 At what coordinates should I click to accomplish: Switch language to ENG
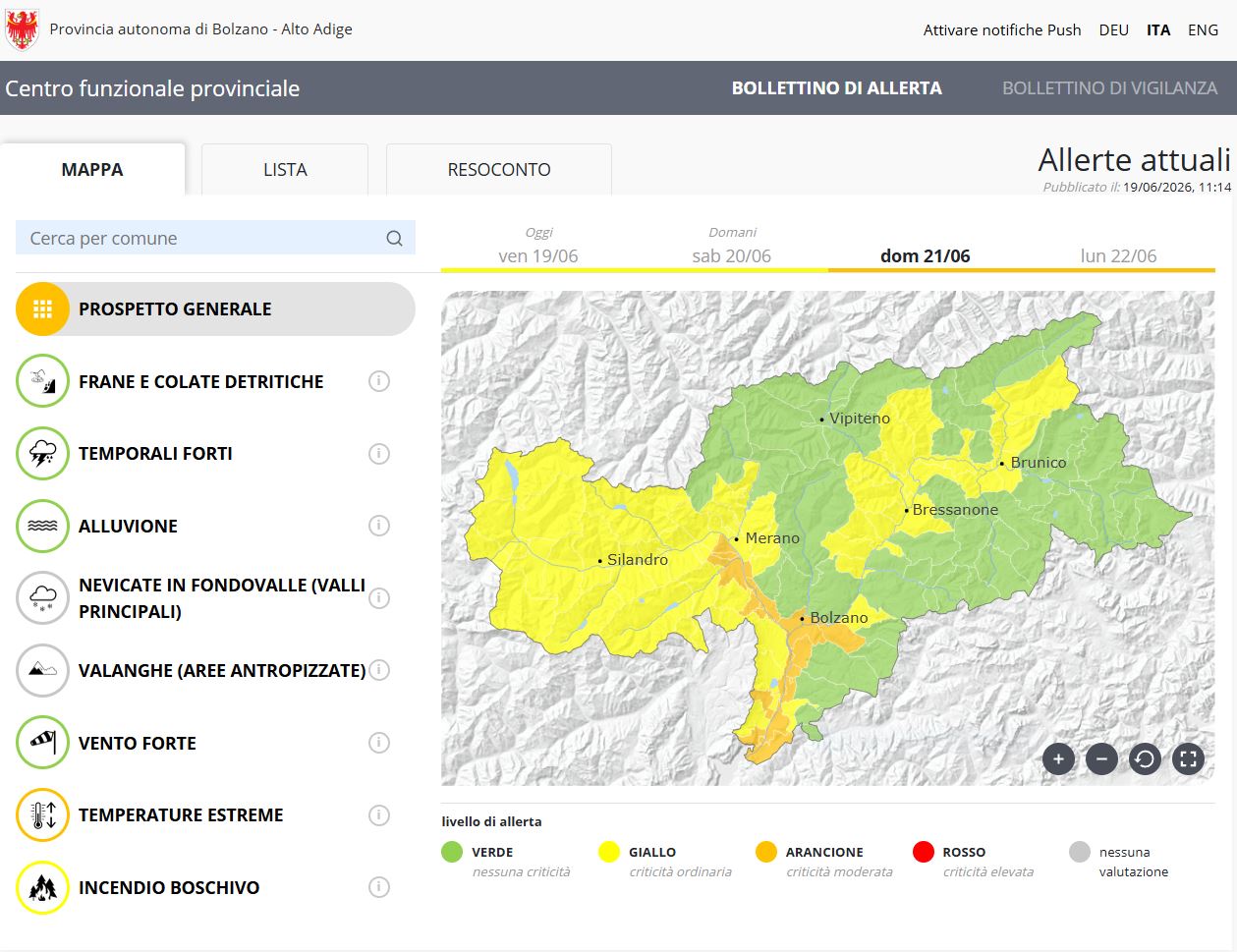pos(1203,30)
